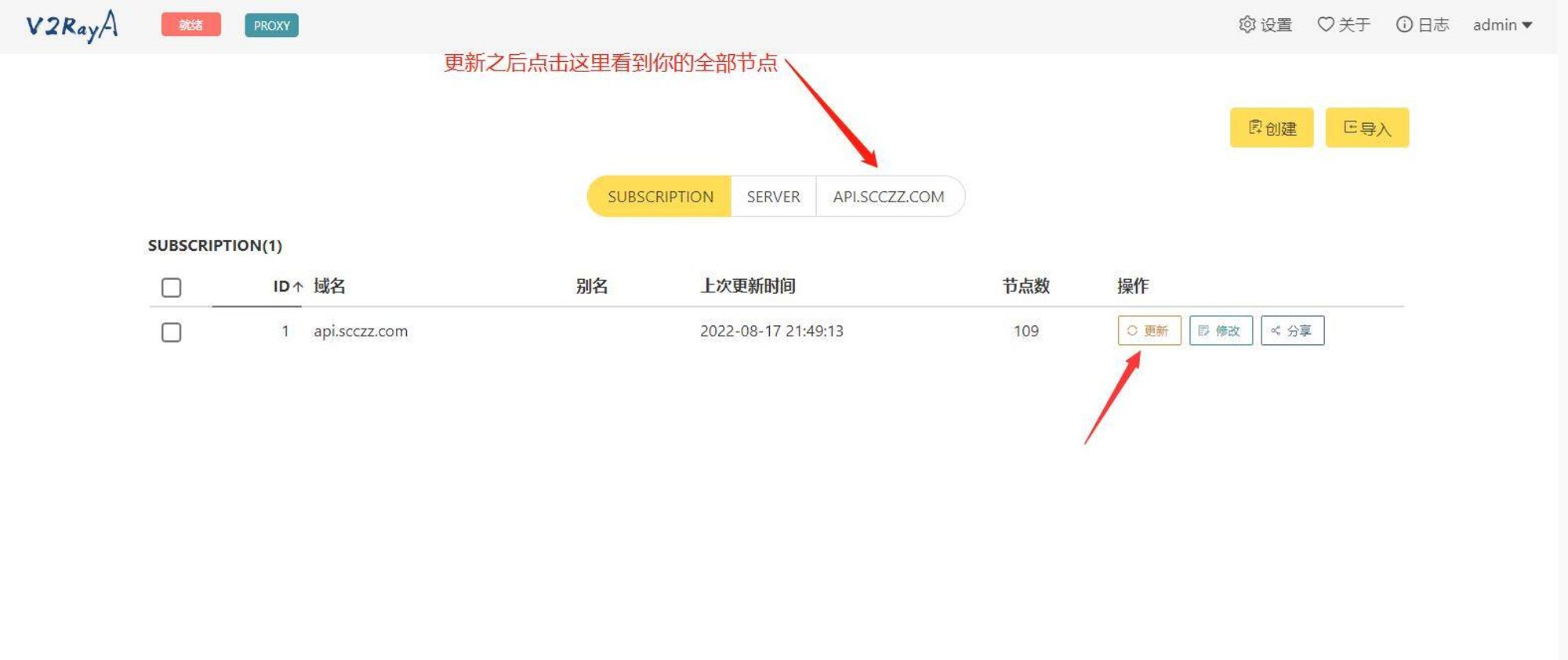Check the box for the api.scczz.com row

point(171,332)
